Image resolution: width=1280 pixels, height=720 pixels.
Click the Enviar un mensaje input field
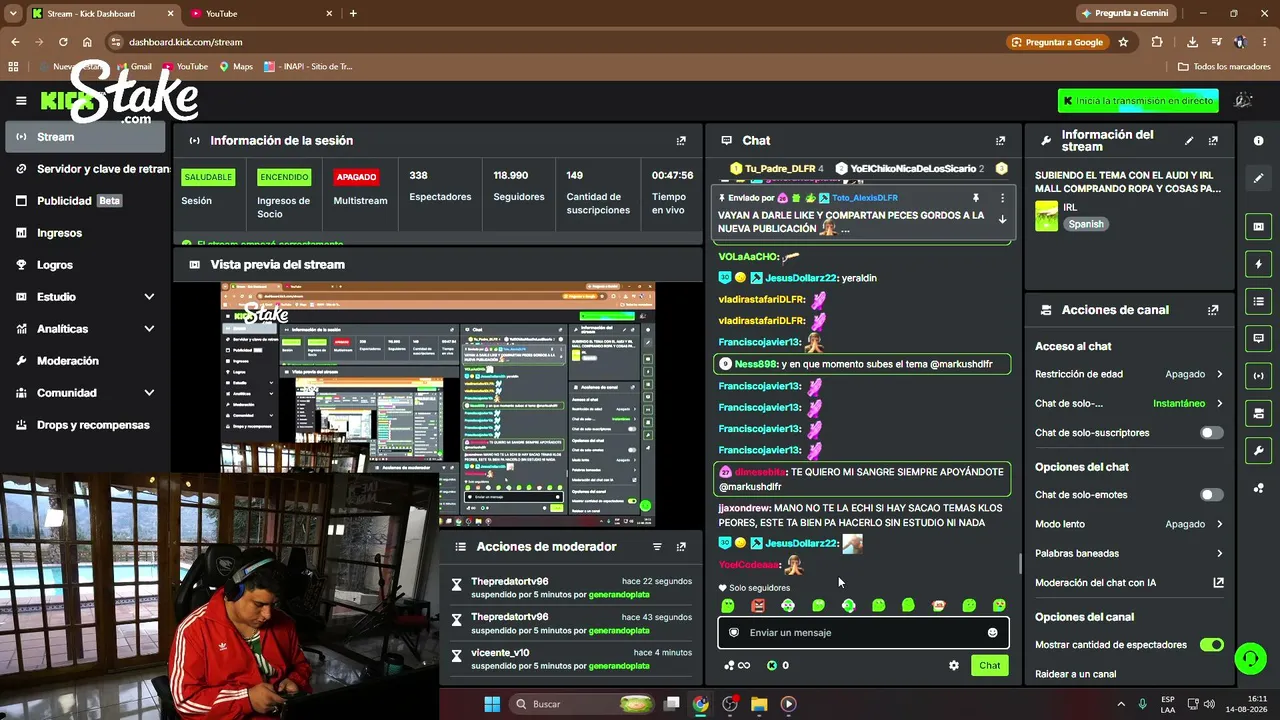pyautogui.click(x=863, y=633)
